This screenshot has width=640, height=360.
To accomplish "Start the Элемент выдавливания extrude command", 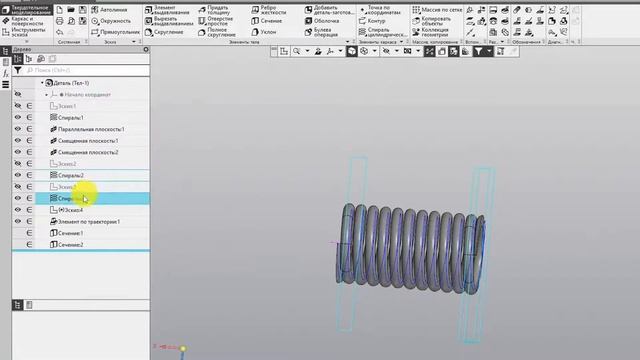I will click(167, 10).
